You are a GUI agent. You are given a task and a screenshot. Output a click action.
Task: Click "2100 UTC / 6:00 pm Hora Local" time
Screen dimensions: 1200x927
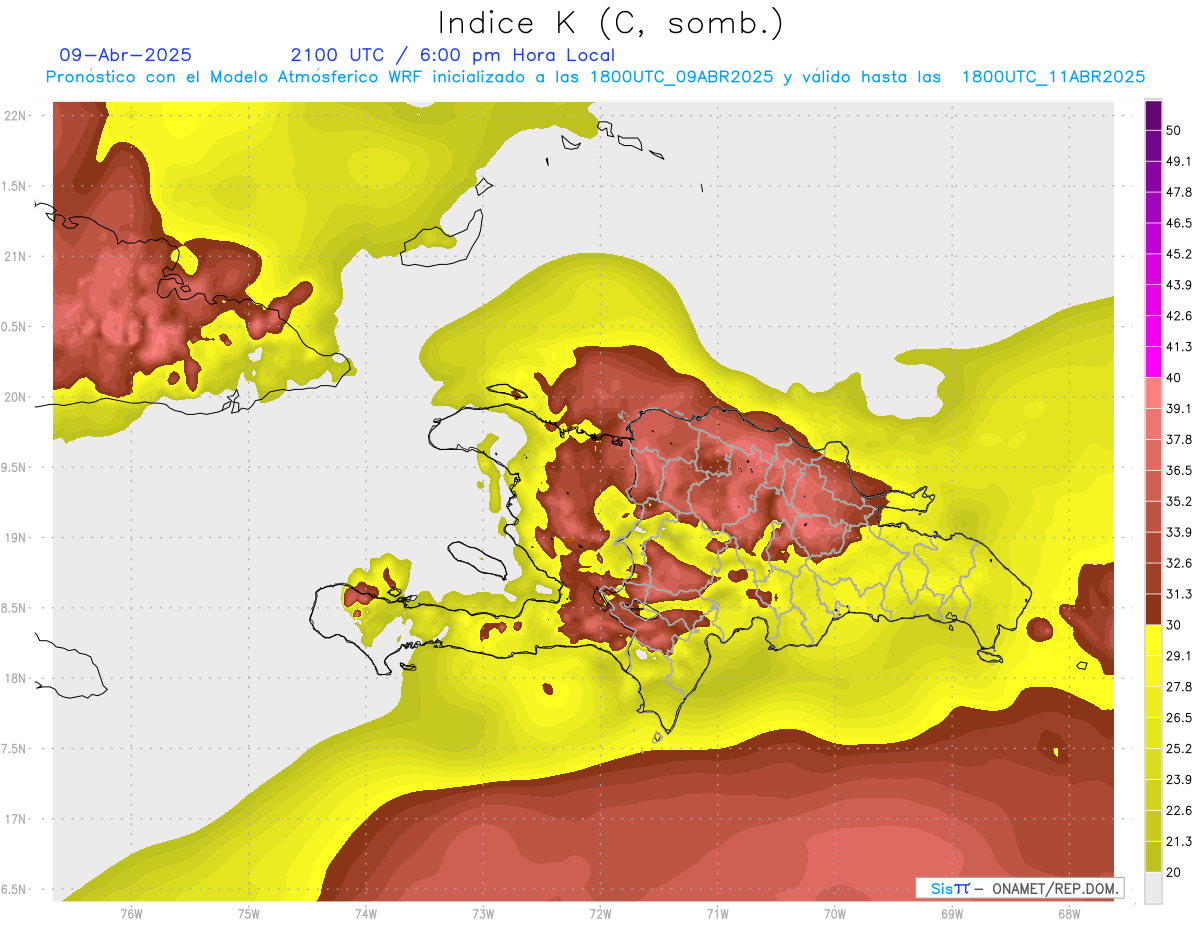click(x=453, y=55)
